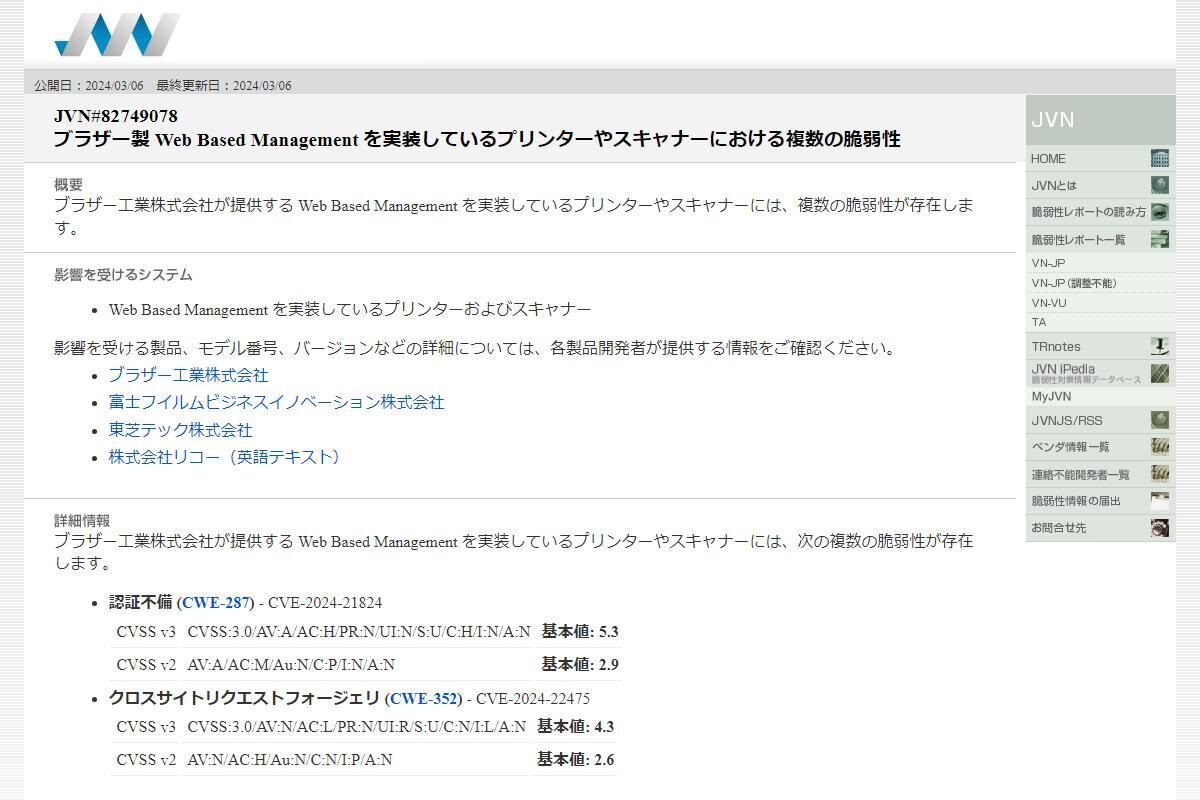Open JVN iPedia menu item

pos(1100,373)
